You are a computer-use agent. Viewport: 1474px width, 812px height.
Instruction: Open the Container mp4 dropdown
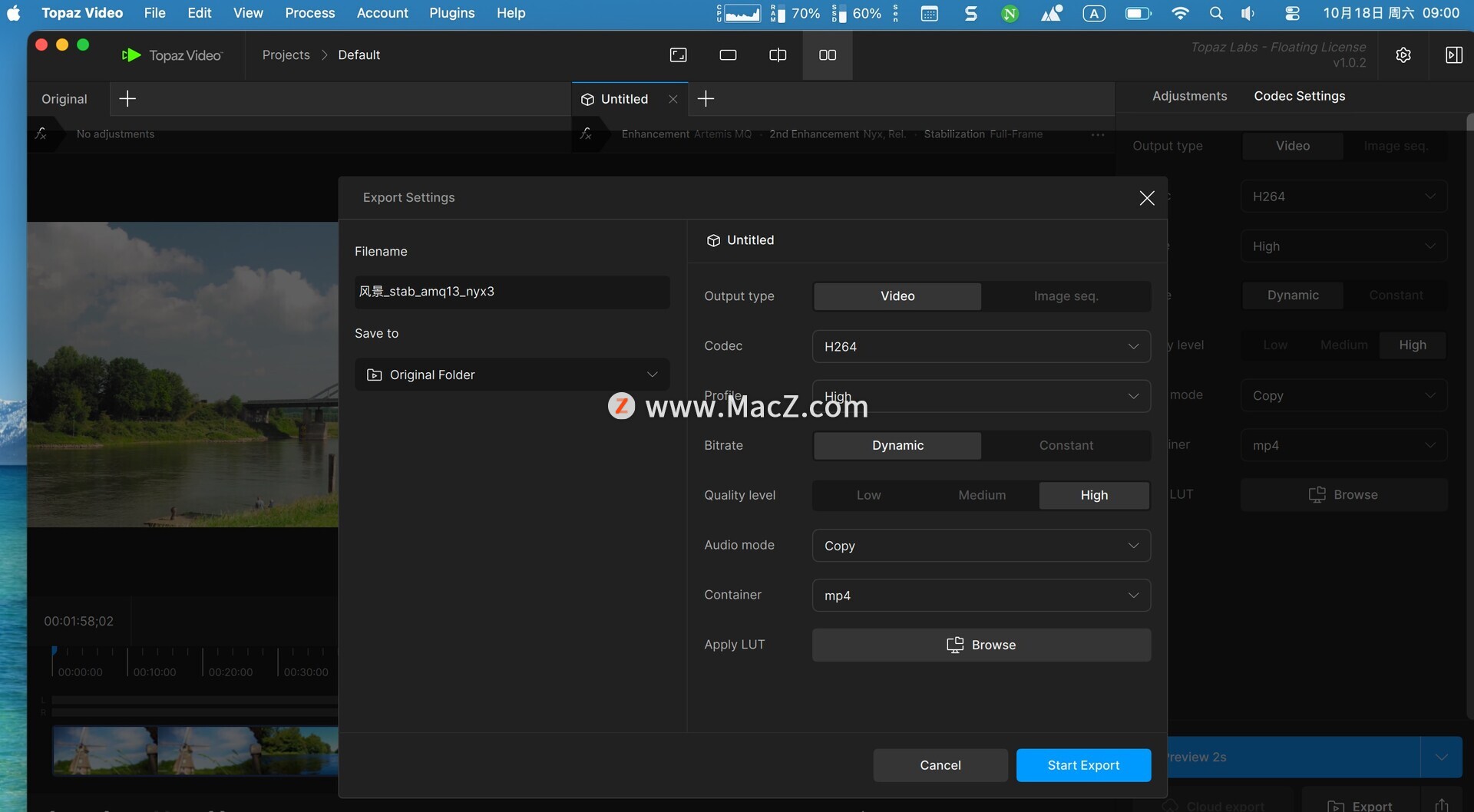pyautogui.click(x=981, y=596)
